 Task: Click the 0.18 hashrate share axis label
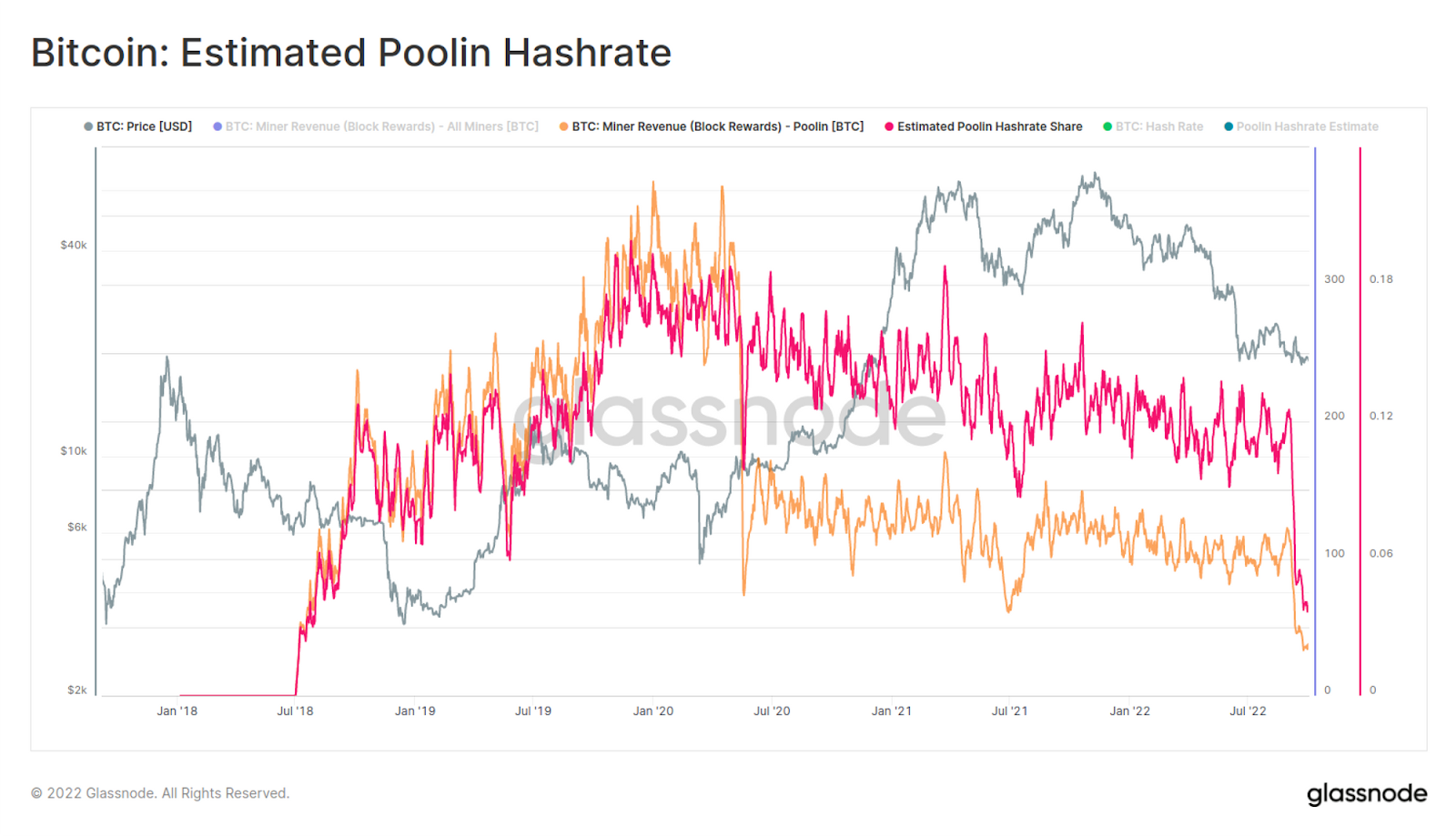coord(1381,279)
